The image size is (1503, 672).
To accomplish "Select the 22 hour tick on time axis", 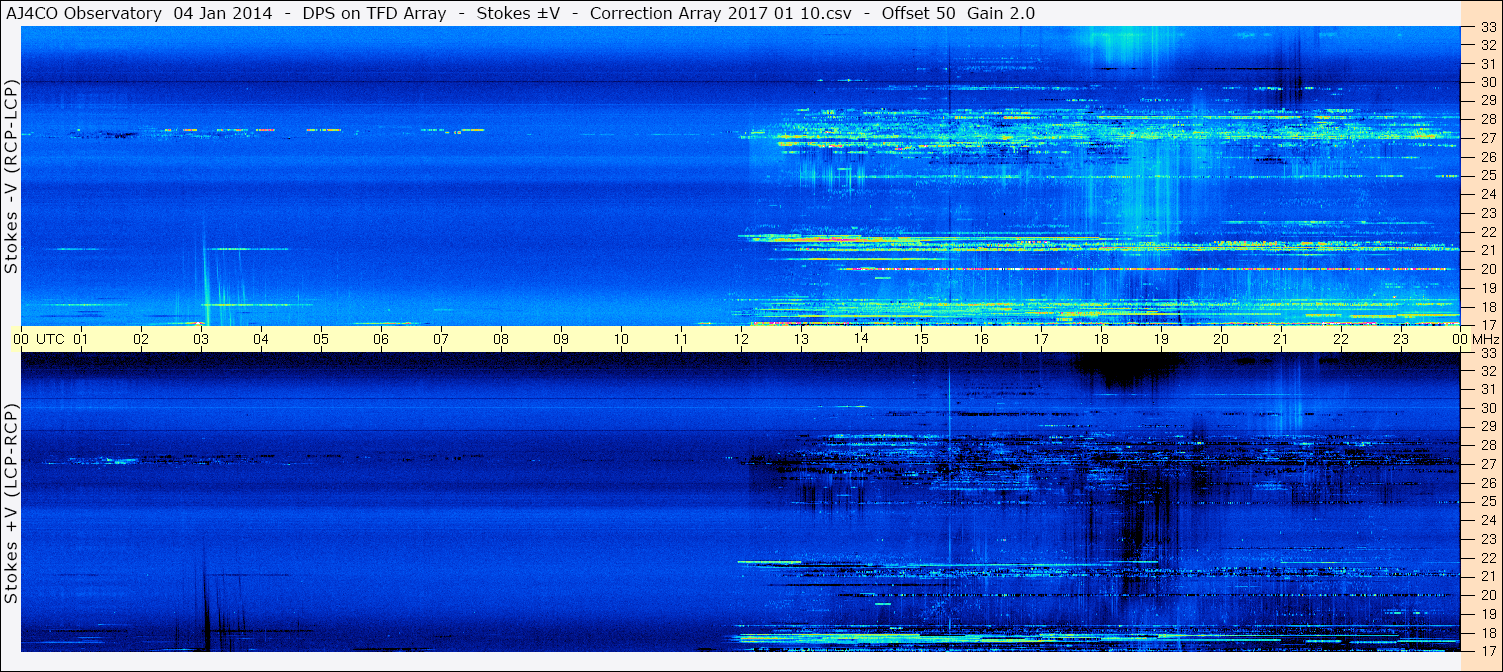I will click(x=1341, y=339).
